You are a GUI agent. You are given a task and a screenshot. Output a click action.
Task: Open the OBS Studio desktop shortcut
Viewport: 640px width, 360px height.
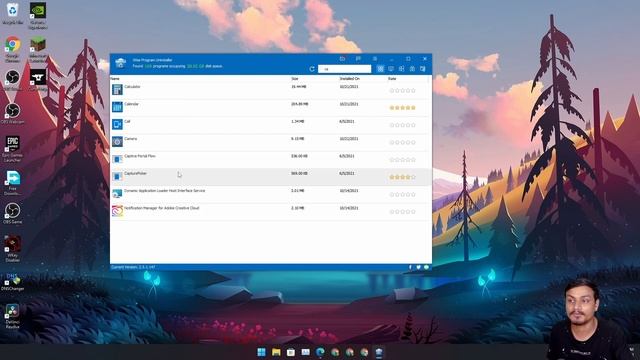(x=13, y=80)
